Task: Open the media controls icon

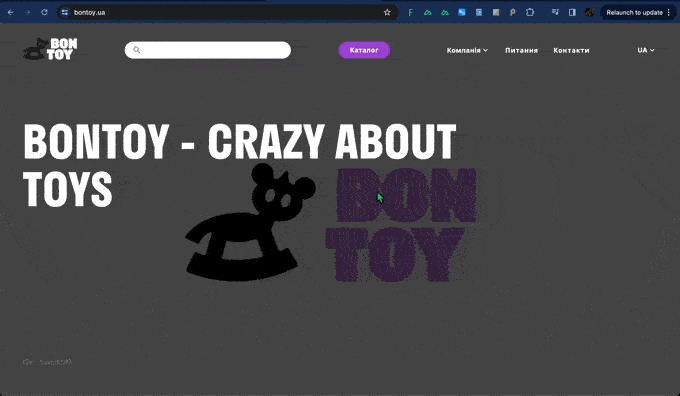Action: 555,13
